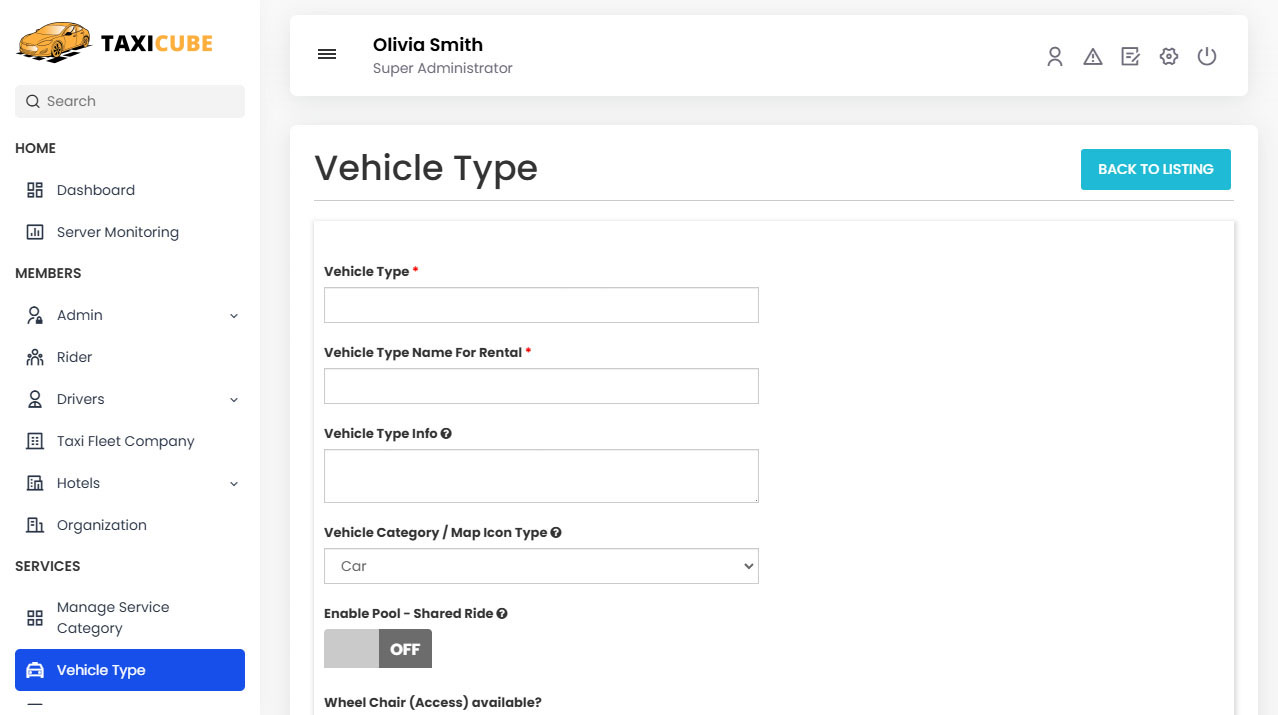This screenshot has width=1278, height=715.
Task: Select the Taxi Fleet Company icon
Action: tap(36, 440)
